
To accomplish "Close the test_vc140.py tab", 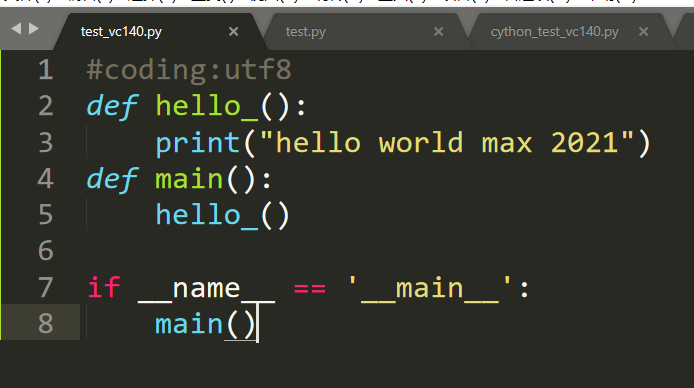I will point(233,31).
